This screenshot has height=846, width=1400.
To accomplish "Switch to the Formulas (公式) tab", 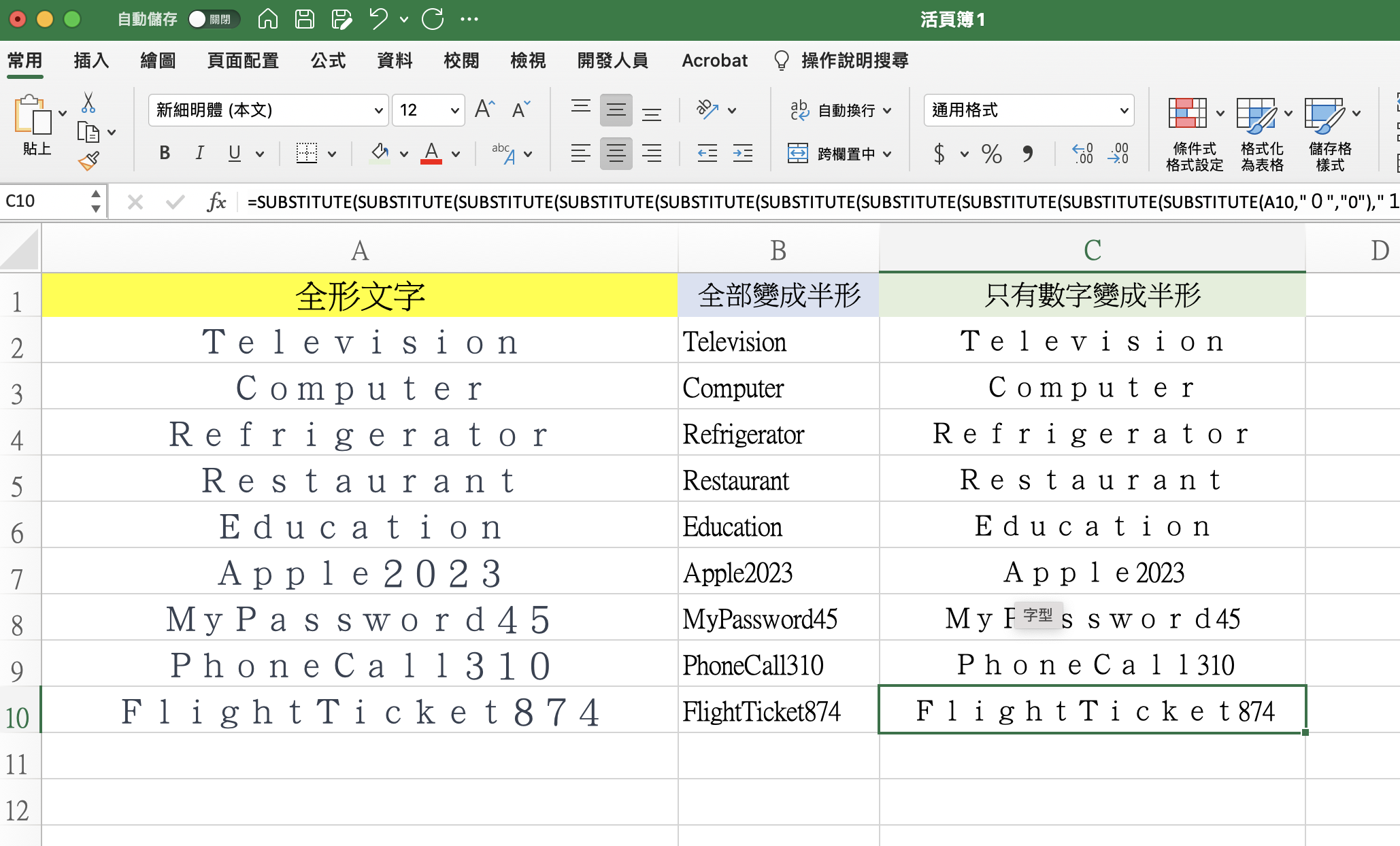I will [x=328, y=61].
